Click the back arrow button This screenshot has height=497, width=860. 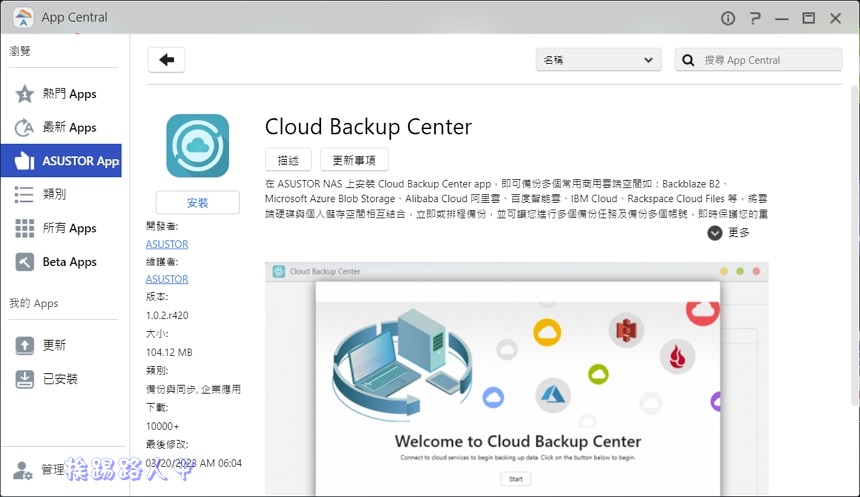(166, 60)
